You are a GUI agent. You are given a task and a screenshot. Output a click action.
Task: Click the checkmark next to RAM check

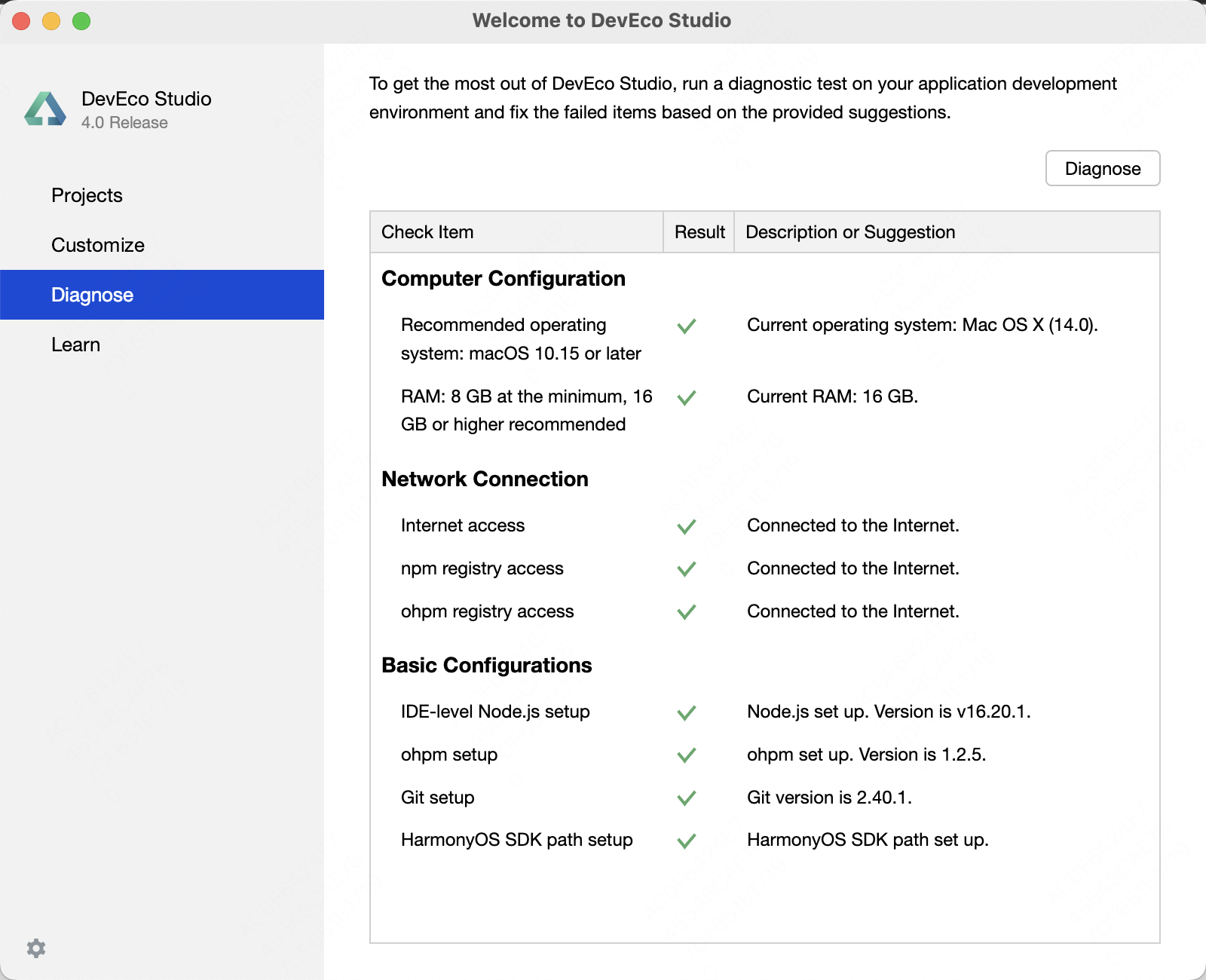(x=686, y=397)
